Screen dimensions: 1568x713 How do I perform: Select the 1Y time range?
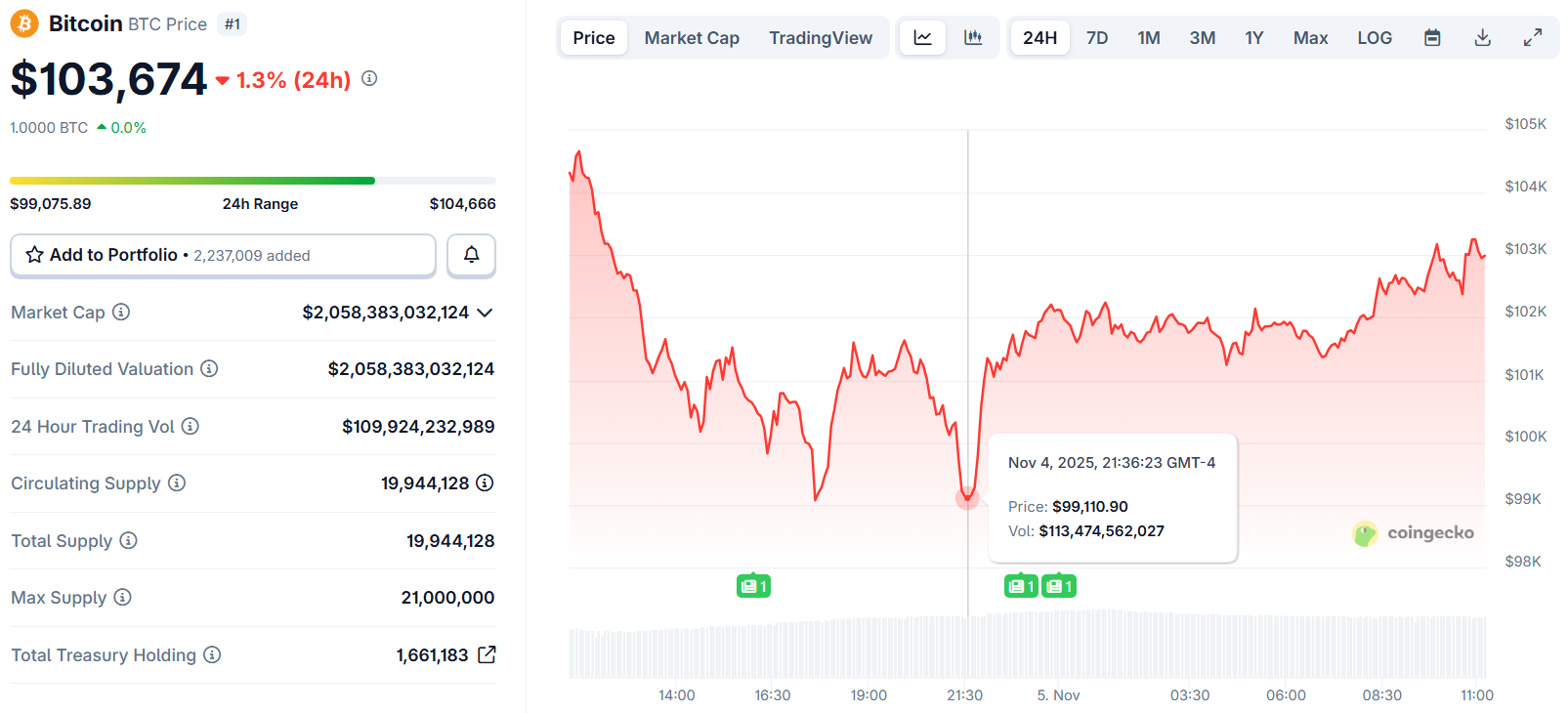(1253, 38)
